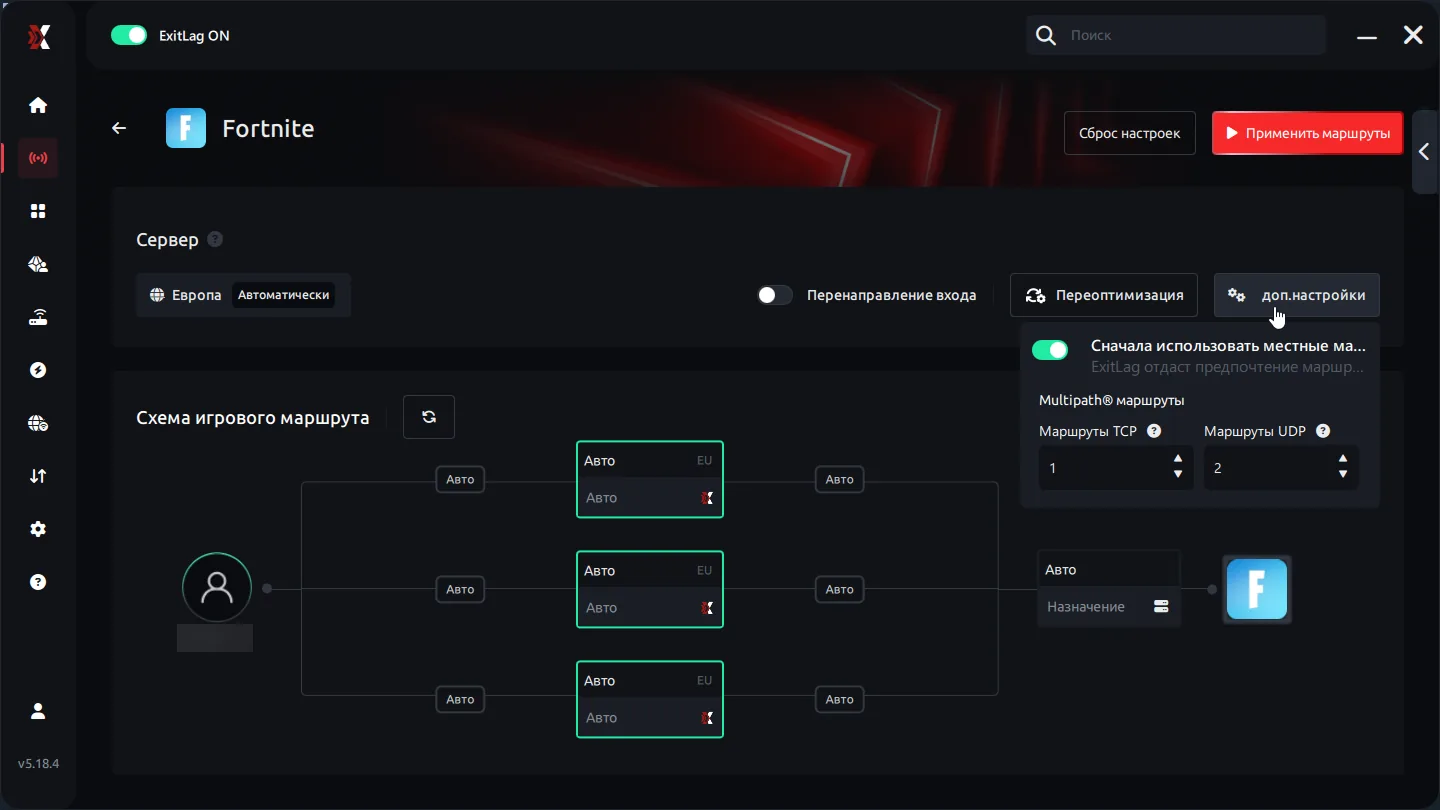Screen dimensions: 1440x810
Task: Open the bottom Авто EU route node
Action: [650, 699]
